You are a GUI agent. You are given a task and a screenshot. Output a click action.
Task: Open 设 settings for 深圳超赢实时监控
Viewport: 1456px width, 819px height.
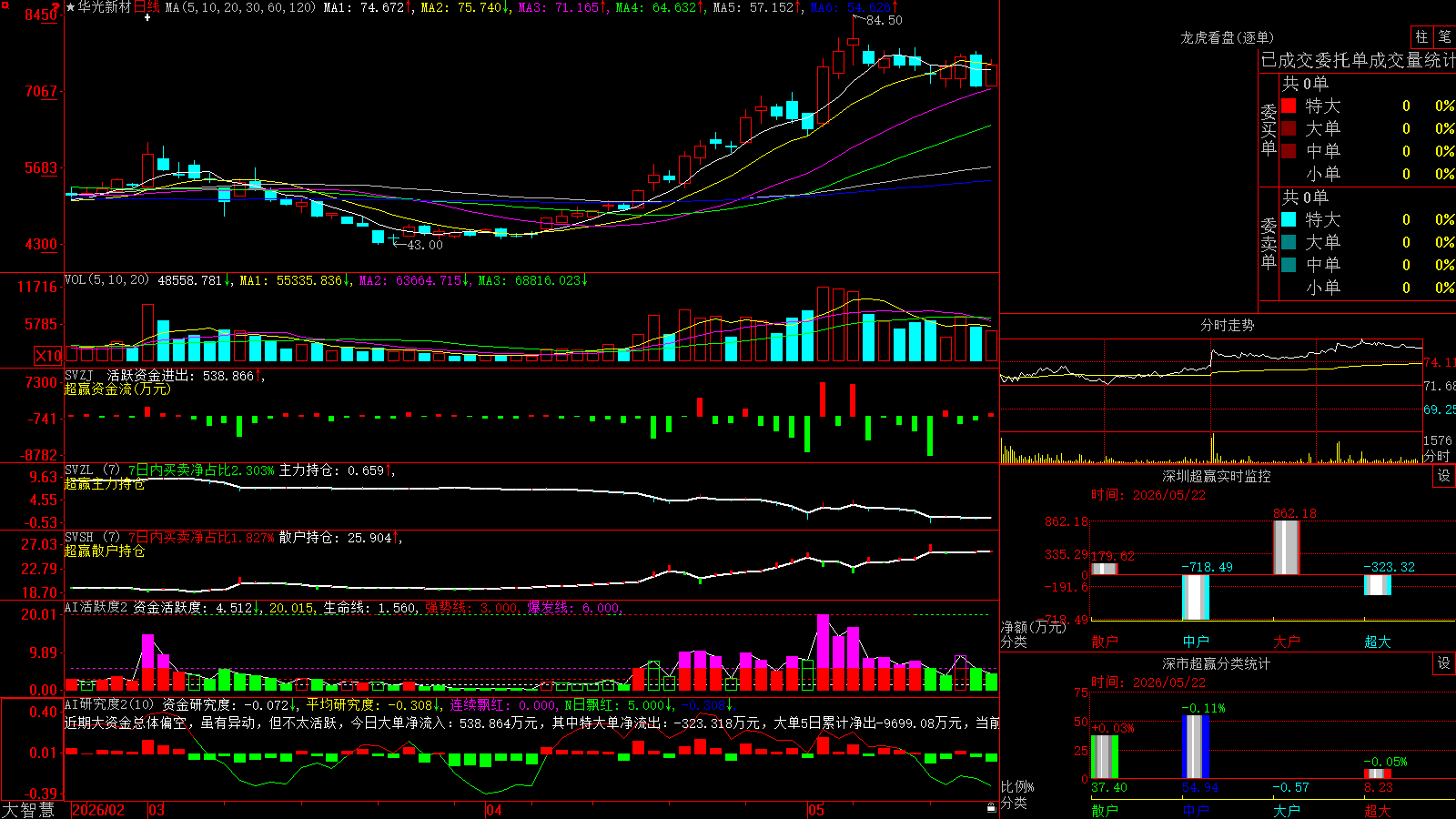[1444, 476]
